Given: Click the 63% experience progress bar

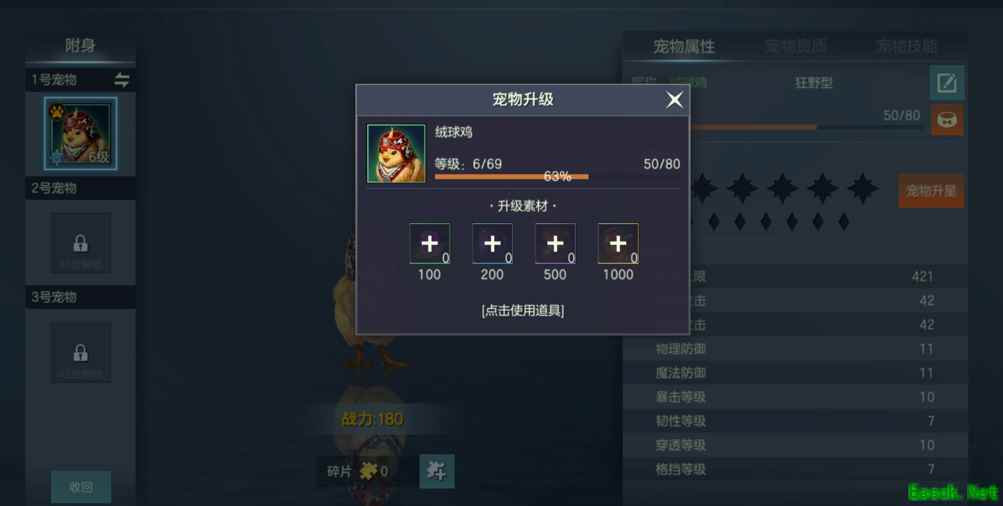Looking at the screenshot, I should [x=512, y=177].
